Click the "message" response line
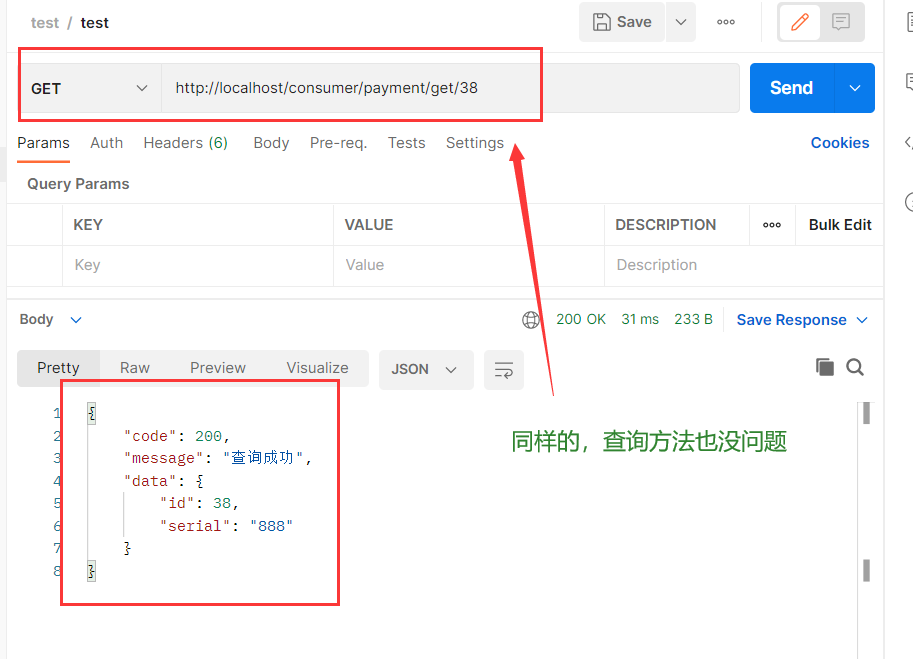The height and width of the screenshot is (659, 913). [x=218, y=458]
